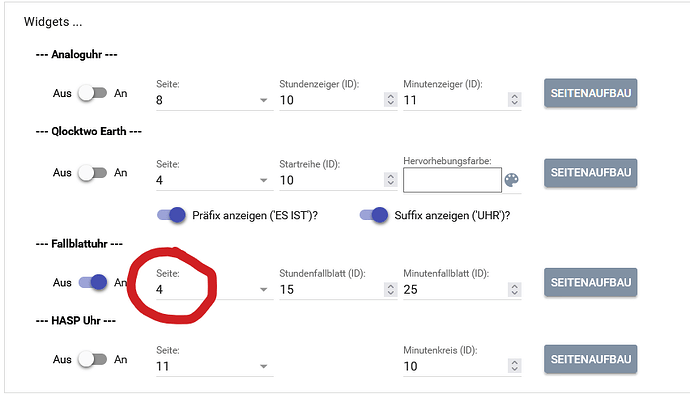The height and width of the screenshot is (394, 690).
Task: Disable the Fallblattuhr widget toggle
Action: point(92,282)
